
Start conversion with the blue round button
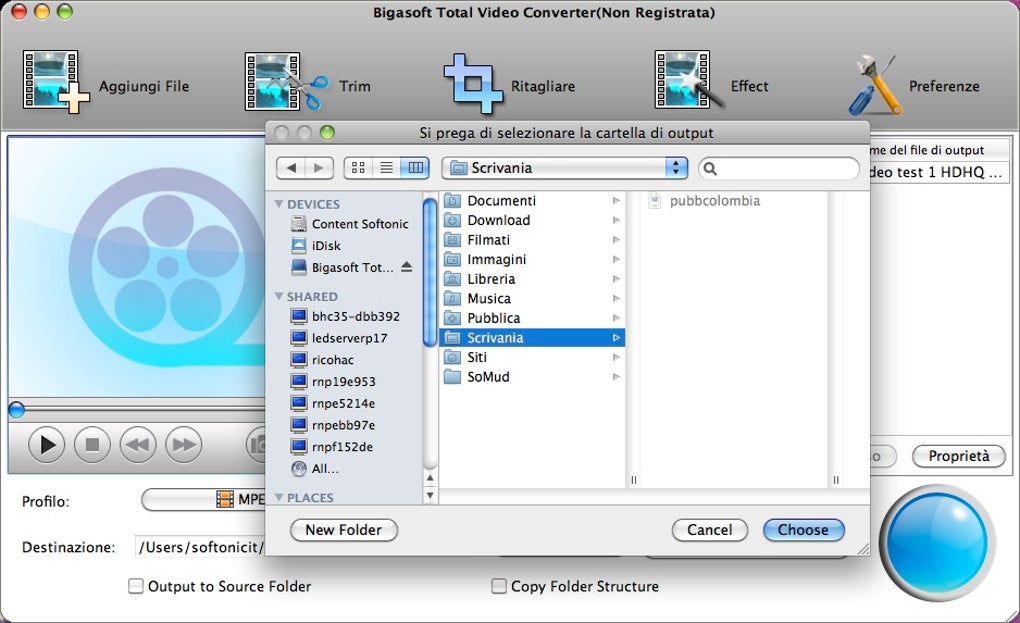(937, 542)
